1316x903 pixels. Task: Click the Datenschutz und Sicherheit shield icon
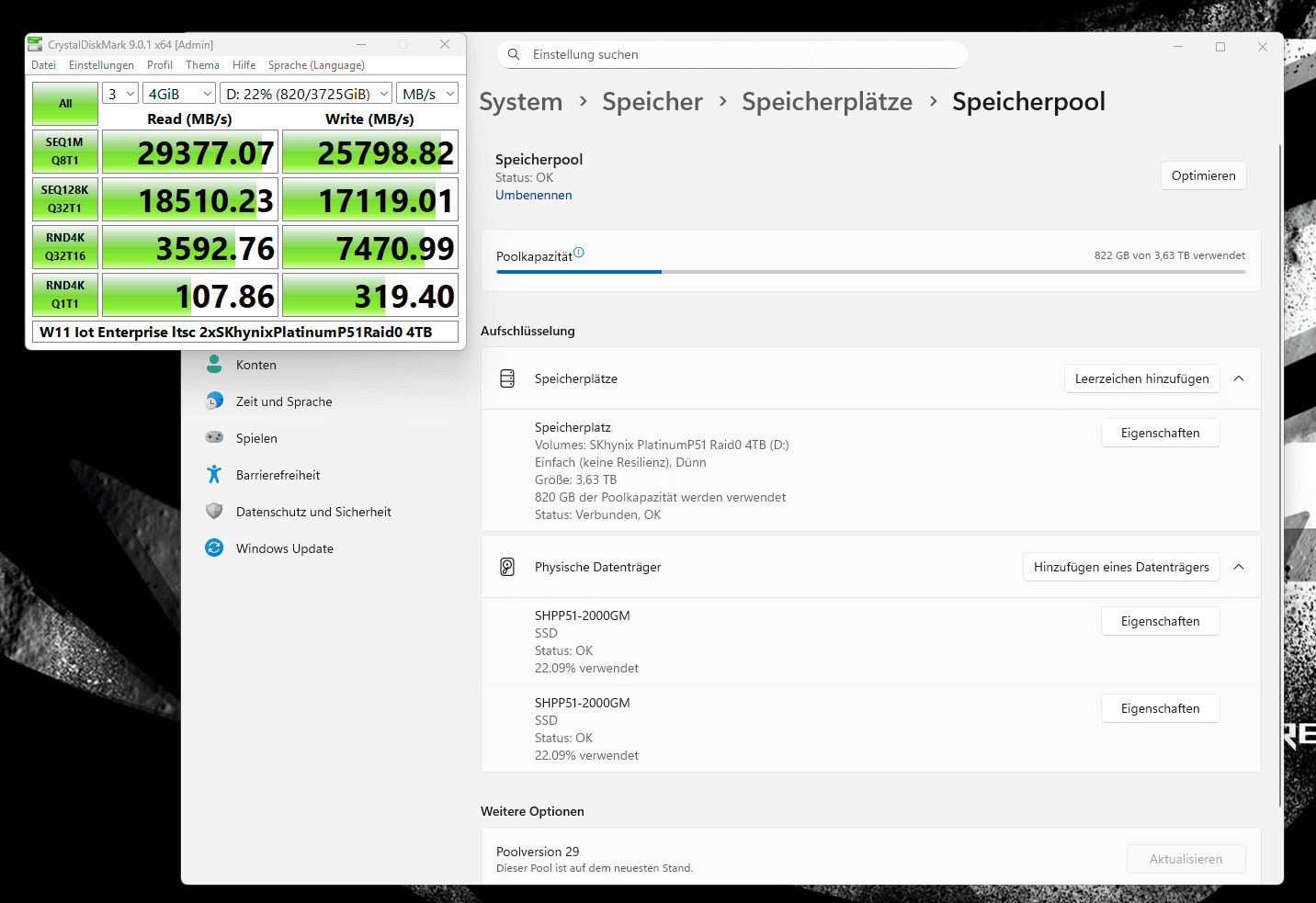[214, 512]
